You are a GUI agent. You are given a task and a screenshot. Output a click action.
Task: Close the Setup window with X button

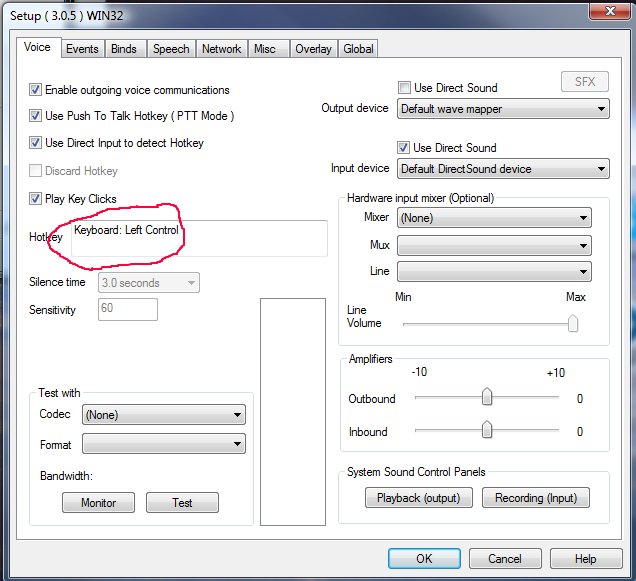point(600,11)
